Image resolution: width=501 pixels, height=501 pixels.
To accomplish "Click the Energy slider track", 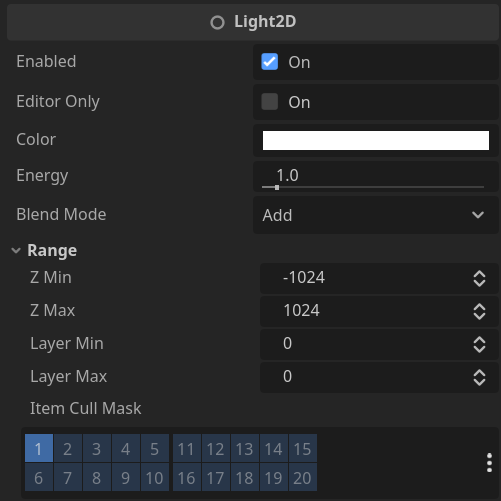I will coord(373,187).
